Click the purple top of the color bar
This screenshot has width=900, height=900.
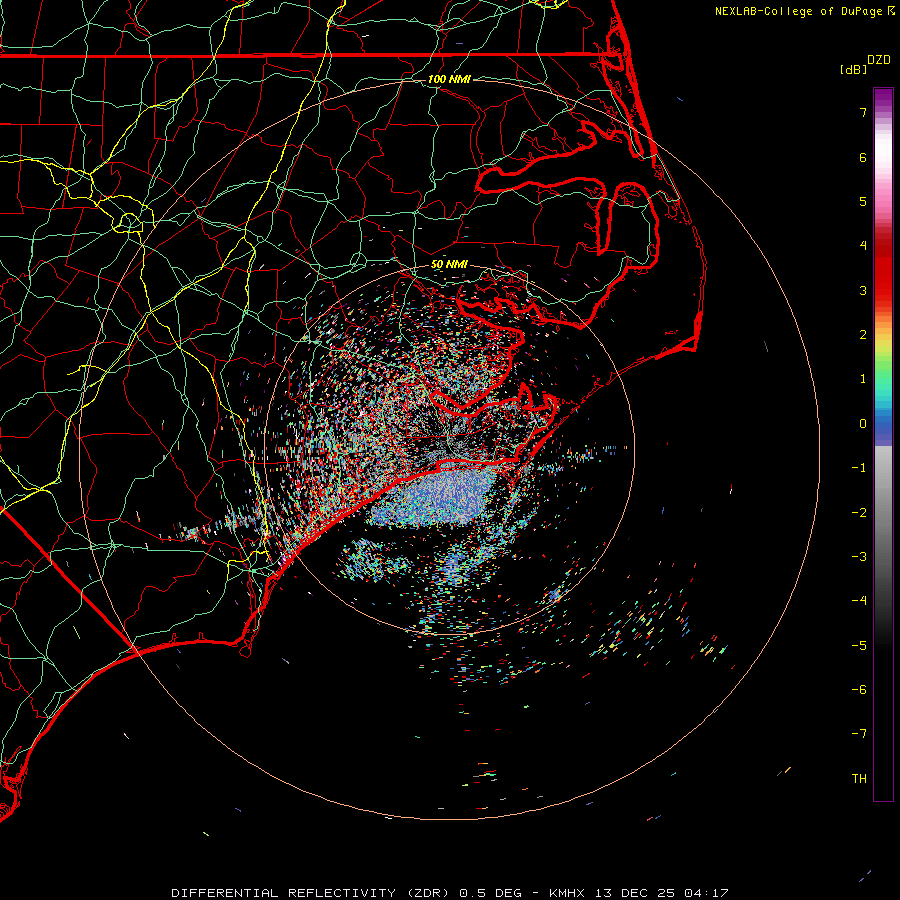[x=883, y=98]
